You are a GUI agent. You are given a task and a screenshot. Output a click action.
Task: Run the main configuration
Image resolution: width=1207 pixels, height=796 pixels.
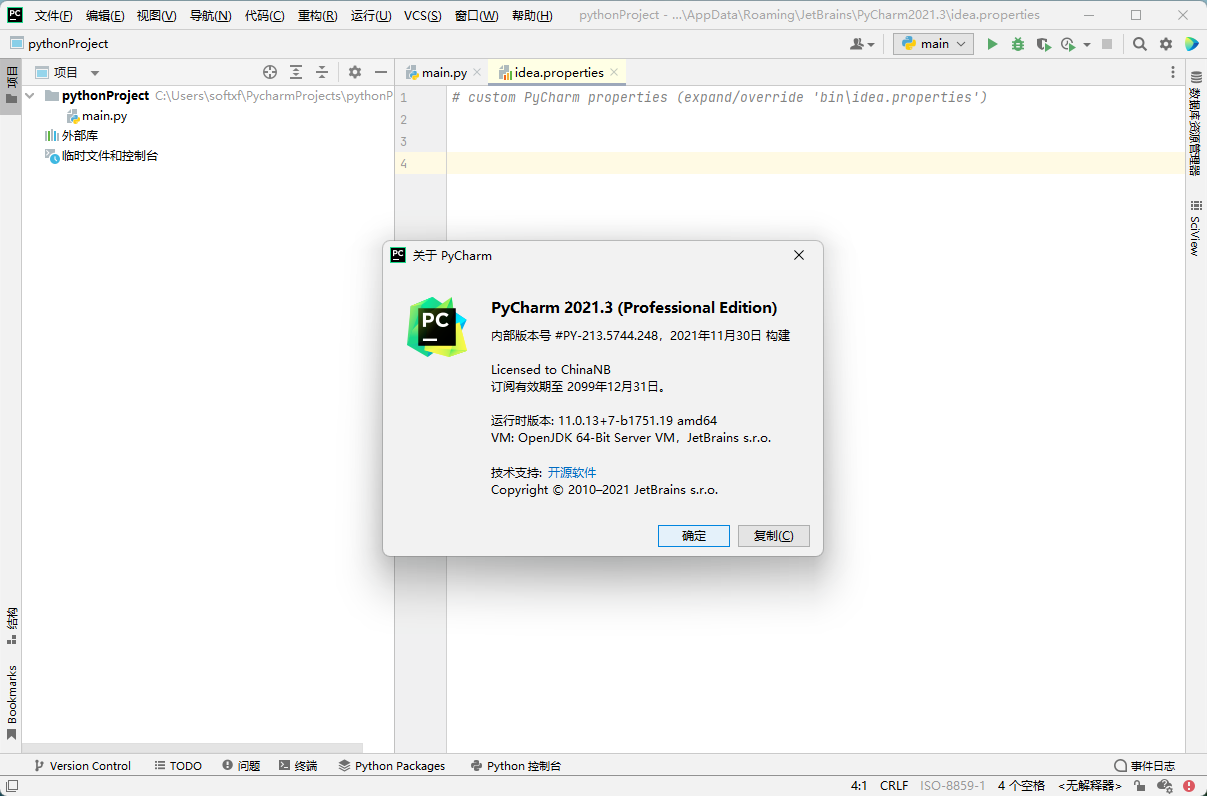(992, 44)
